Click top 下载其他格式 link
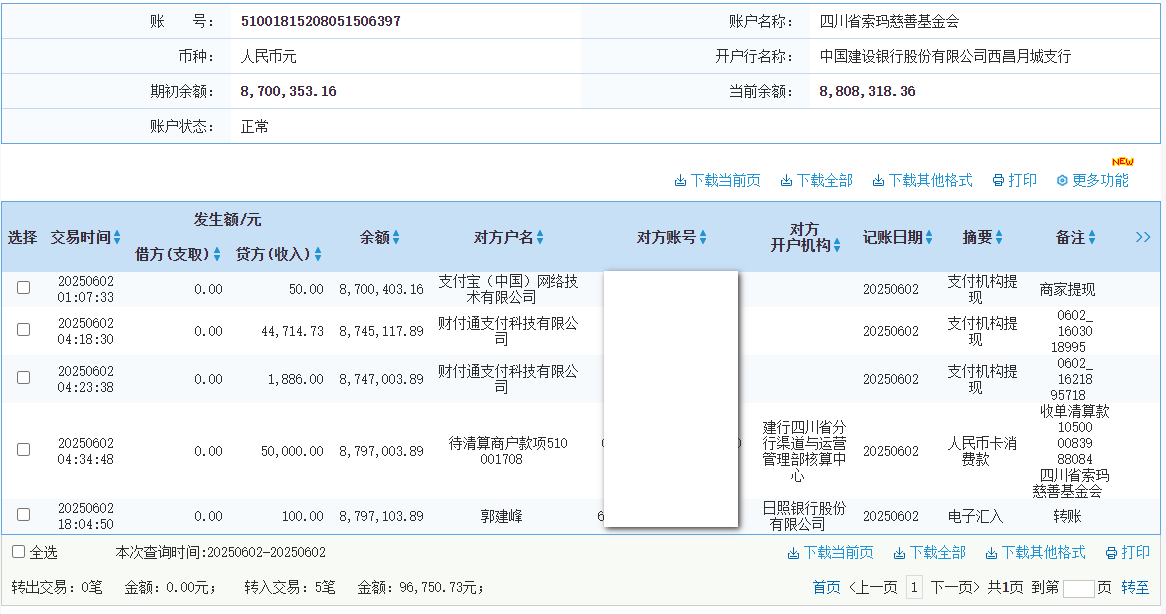Screen dimensions: 1166x614 point(930,181)
